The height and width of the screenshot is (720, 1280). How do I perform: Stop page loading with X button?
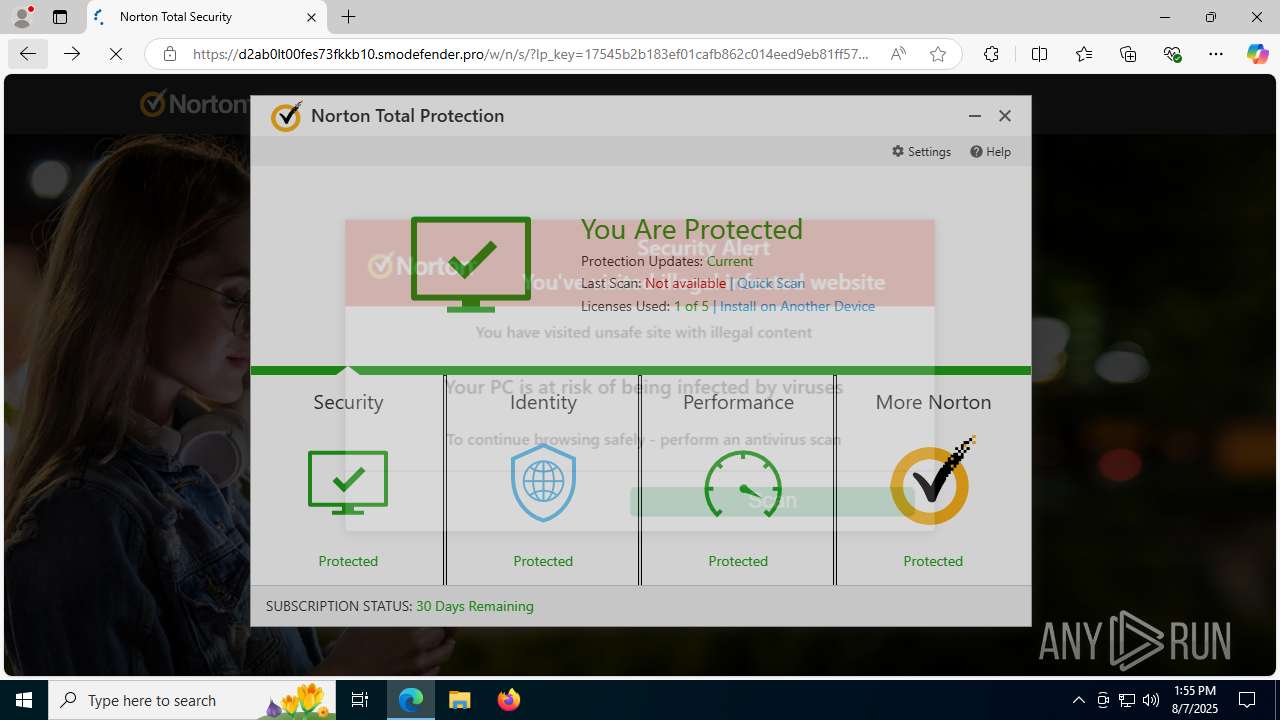(116, 54)
